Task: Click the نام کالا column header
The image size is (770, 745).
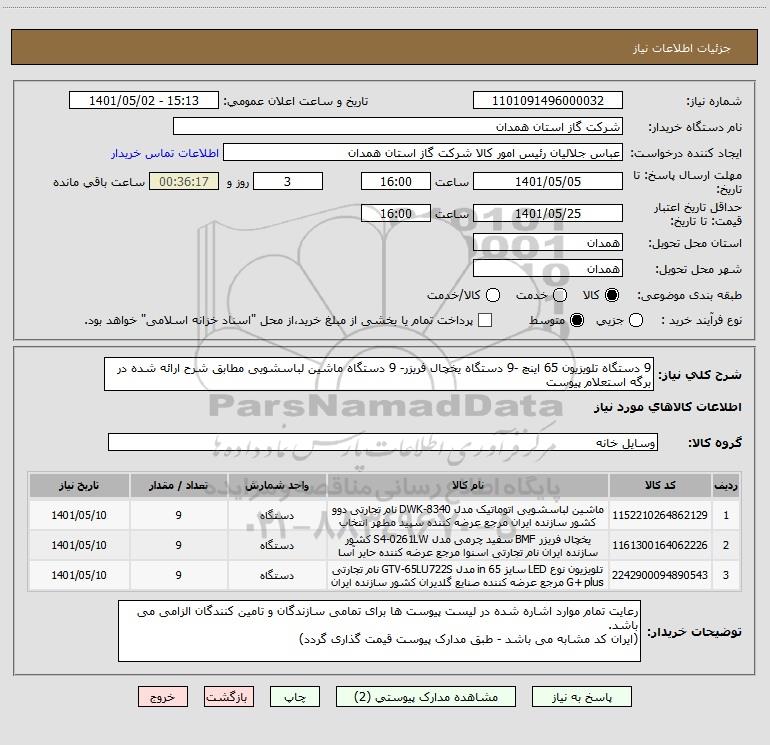Action: [468, 486]
